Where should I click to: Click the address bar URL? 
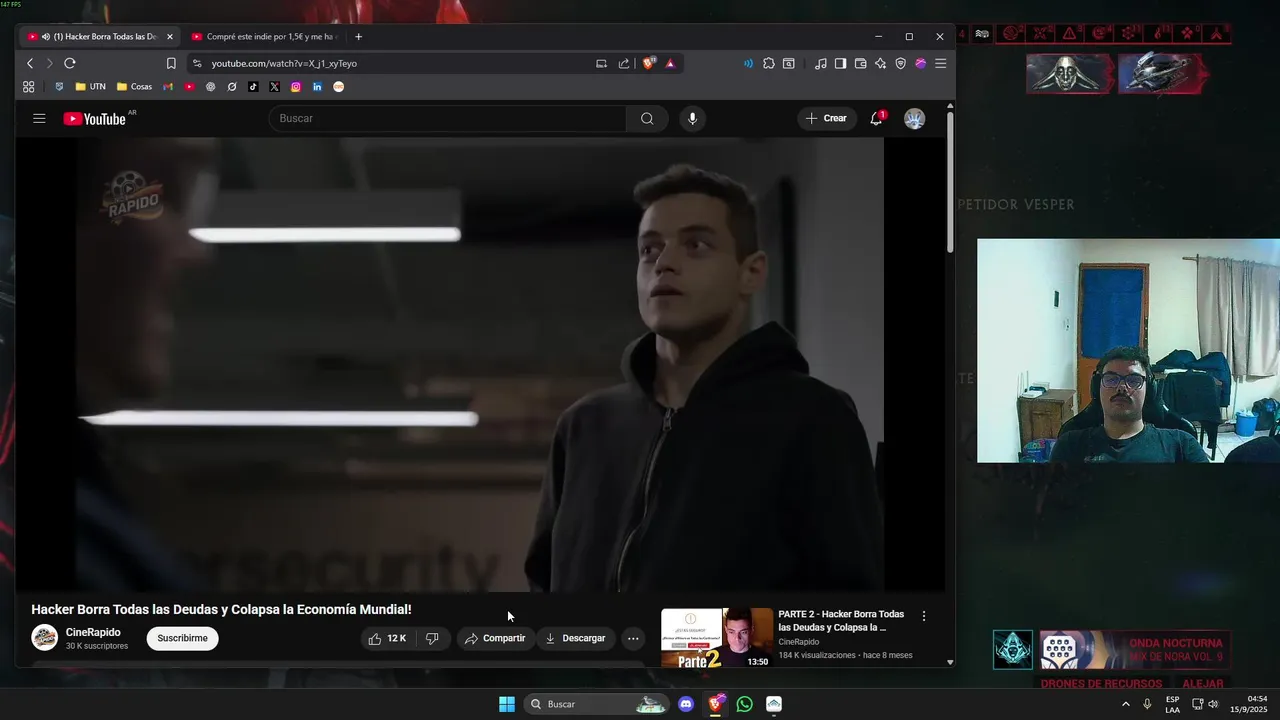point(284,63)
